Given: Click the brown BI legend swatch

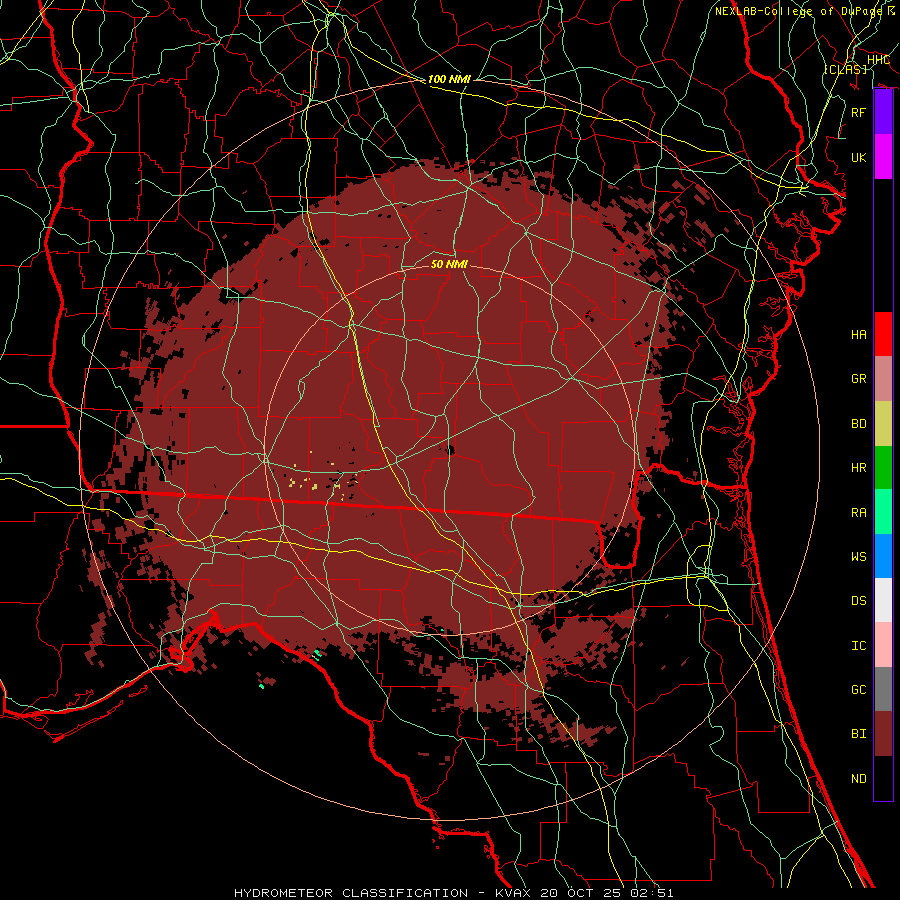Looking at the screenshot, I should (x=883, y=734).
